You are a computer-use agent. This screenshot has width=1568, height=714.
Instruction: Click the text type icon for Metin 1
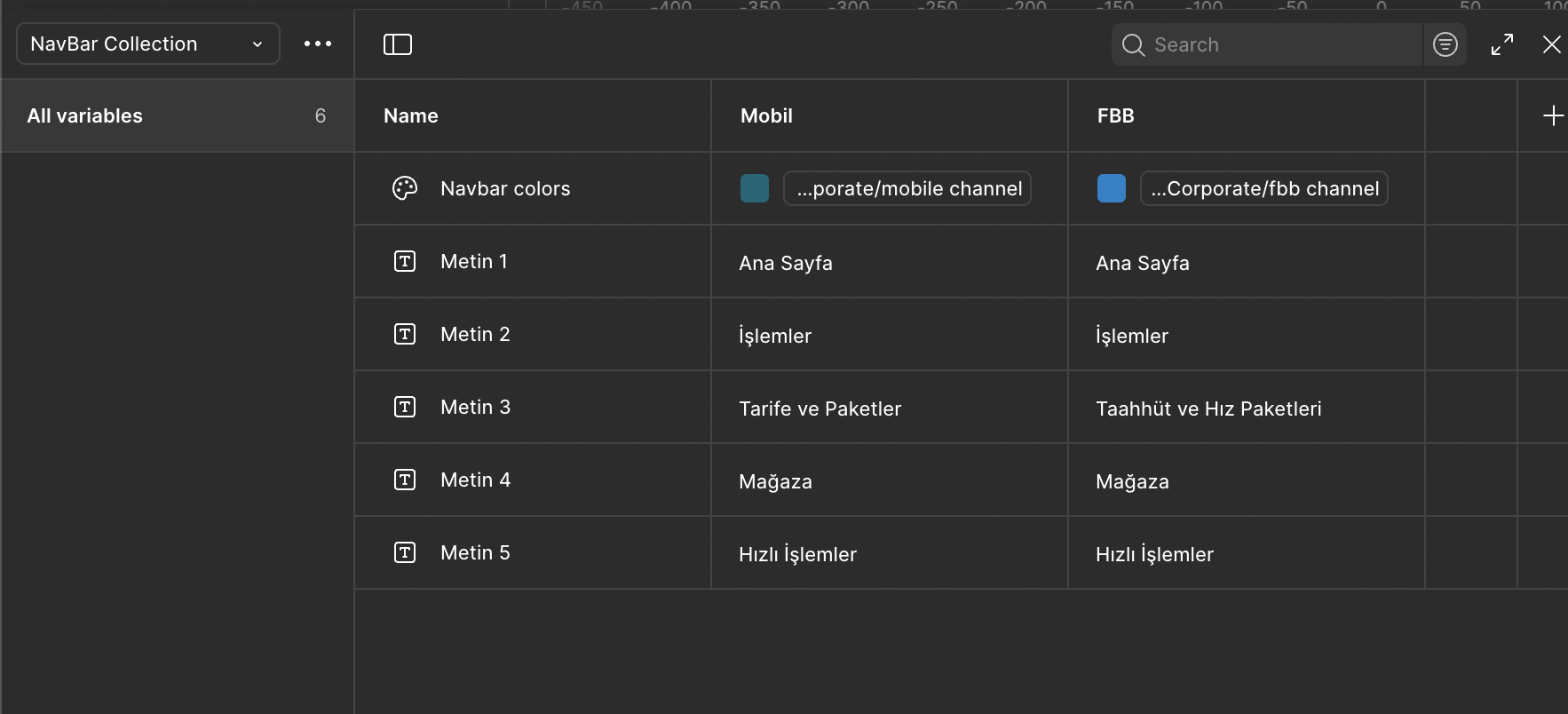pos(405,261)
